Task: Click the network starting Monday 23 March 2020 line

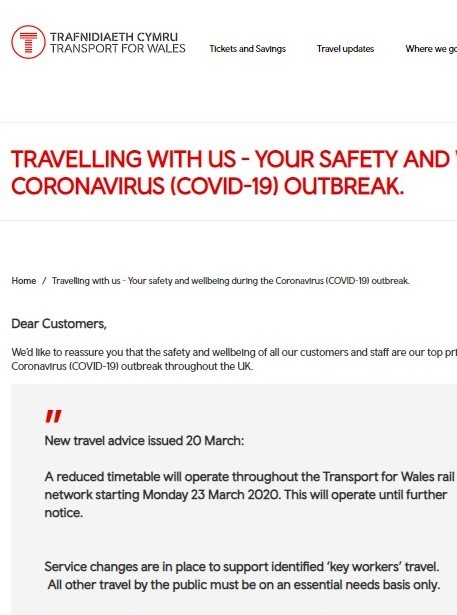Action: click(246, 495)
